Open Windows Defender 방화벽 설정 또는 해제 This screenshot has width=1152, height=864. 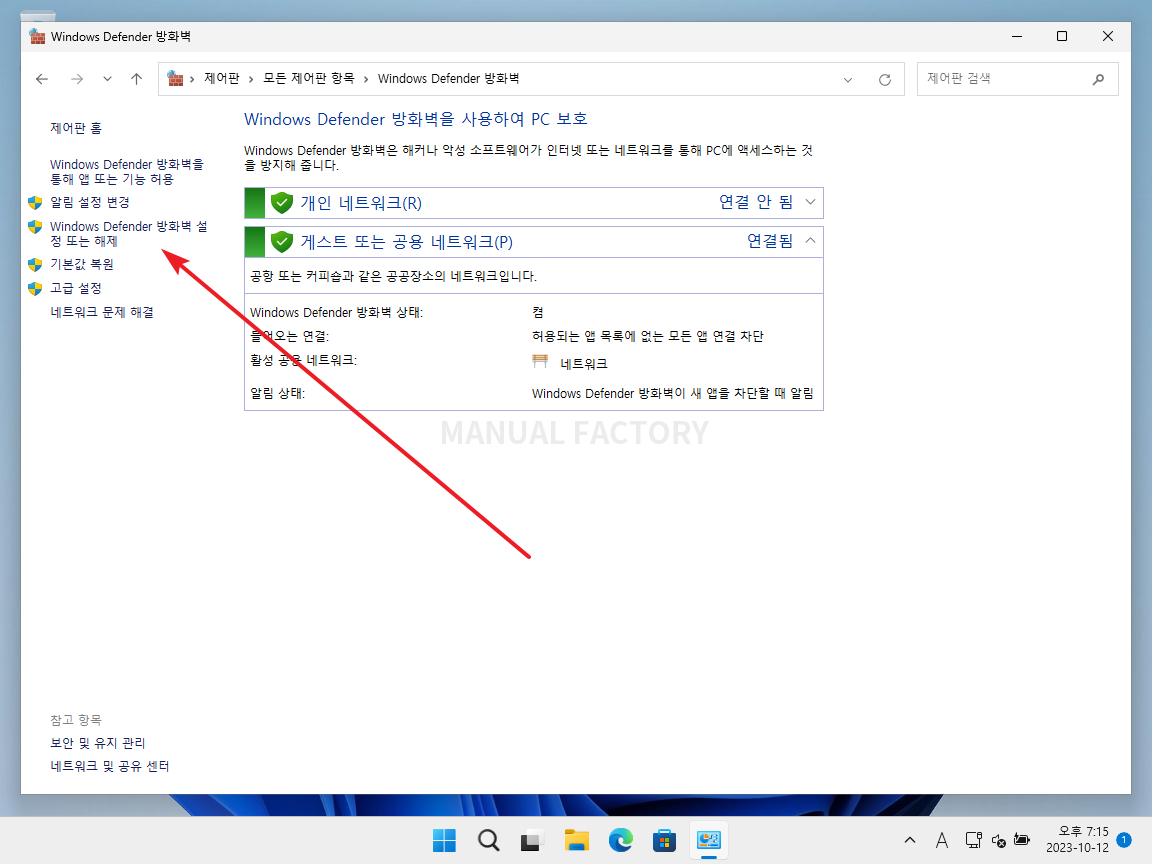tap(129, 234)
